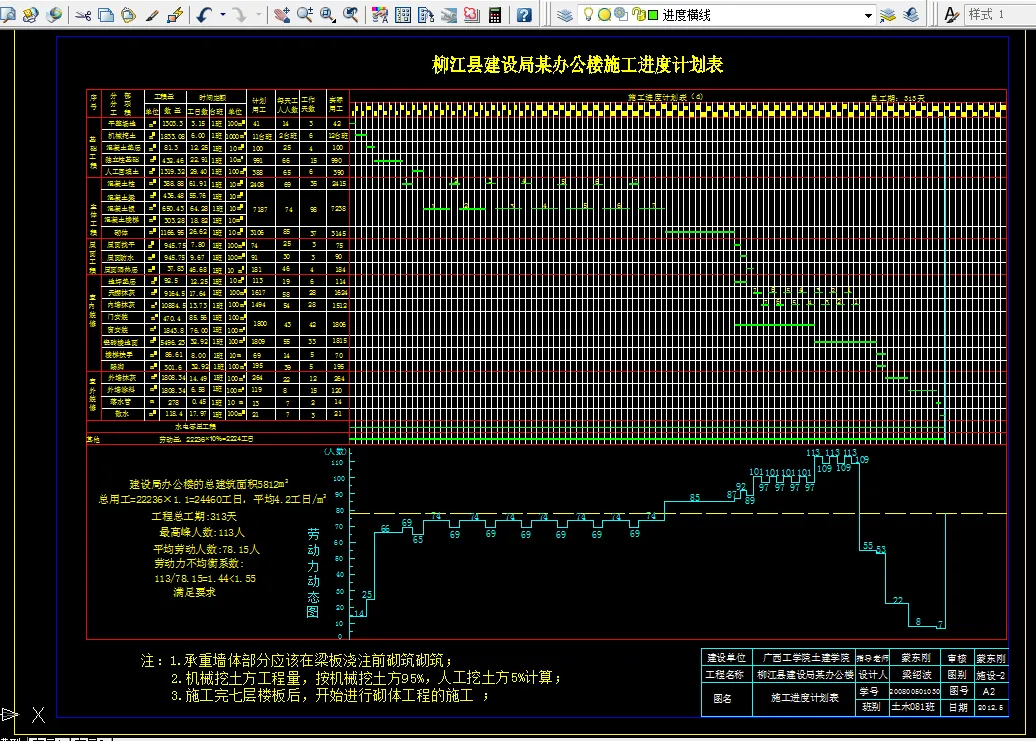Viewport: 1036px width, 741px height.
Task: Select title block cell A2
Action: pyautogui.click(x=989, y=691)
